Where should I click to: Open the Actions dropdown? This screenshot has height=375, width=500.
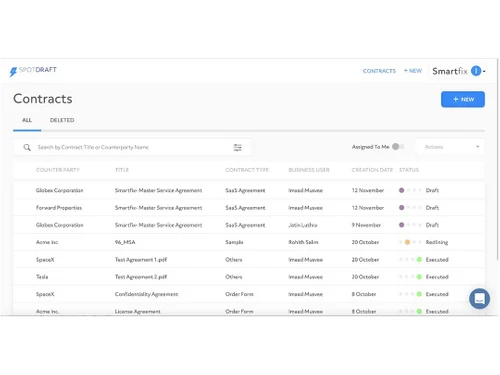(x=451, y=147)
